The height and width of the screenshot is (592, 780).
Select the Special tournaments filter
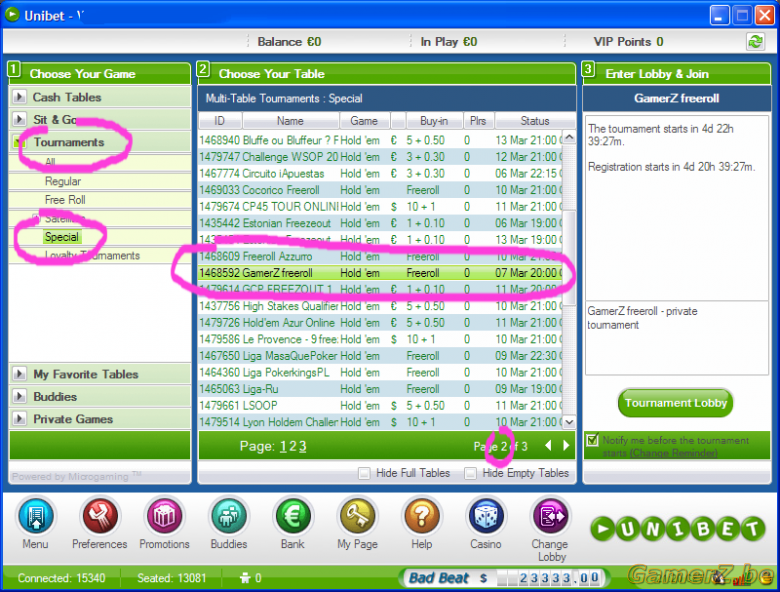coord(62,237)
